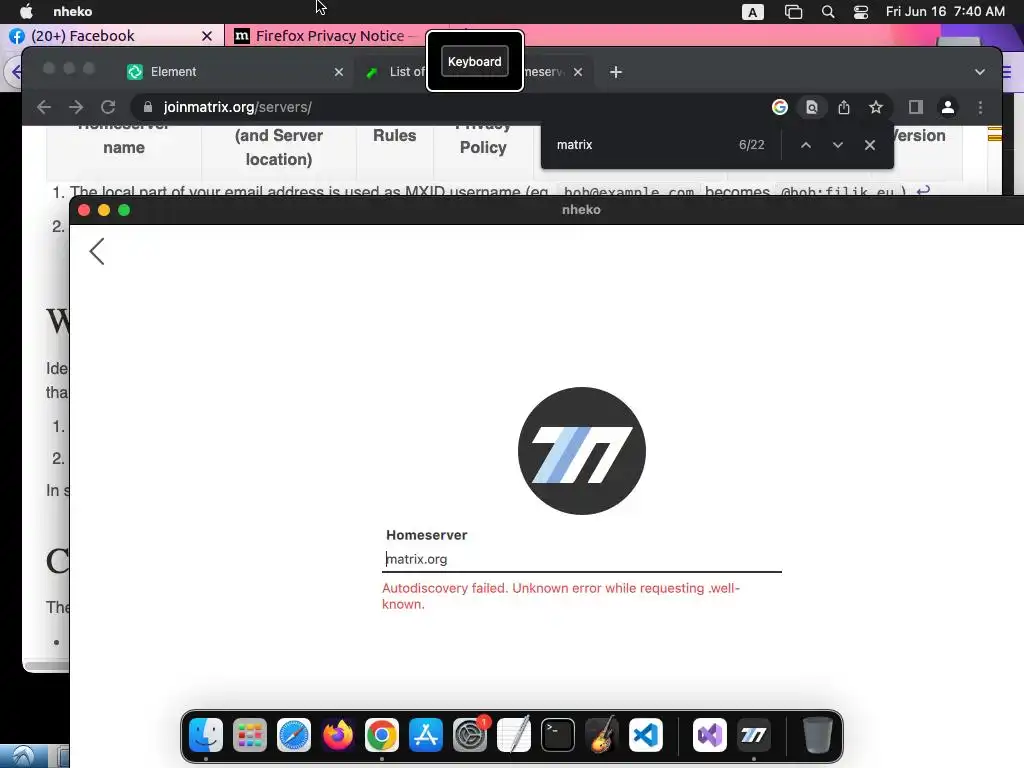Open TextEdit from the dock

[514, 735]
